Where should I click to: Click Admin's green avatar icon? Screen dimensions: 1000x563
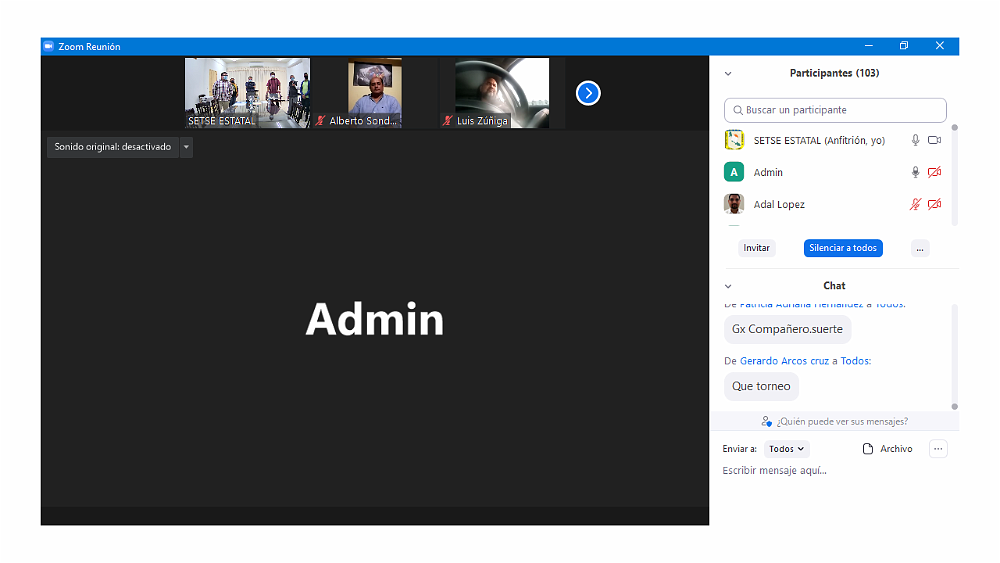pyautogui.click(x=734, y=172)
